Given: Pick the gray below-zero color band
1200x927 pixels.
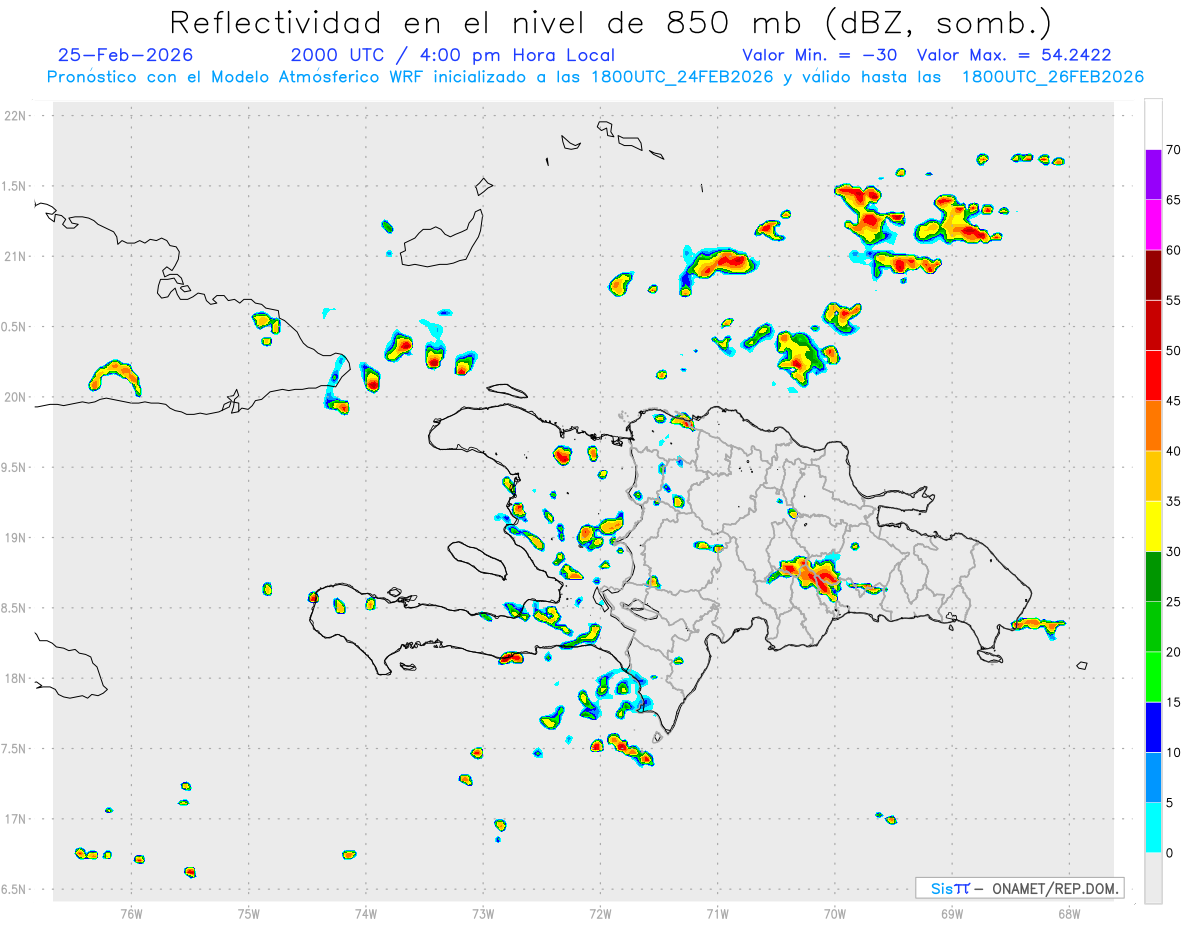Looking at the screenshot, I should pyautogui.click(x=1153, y=878).
